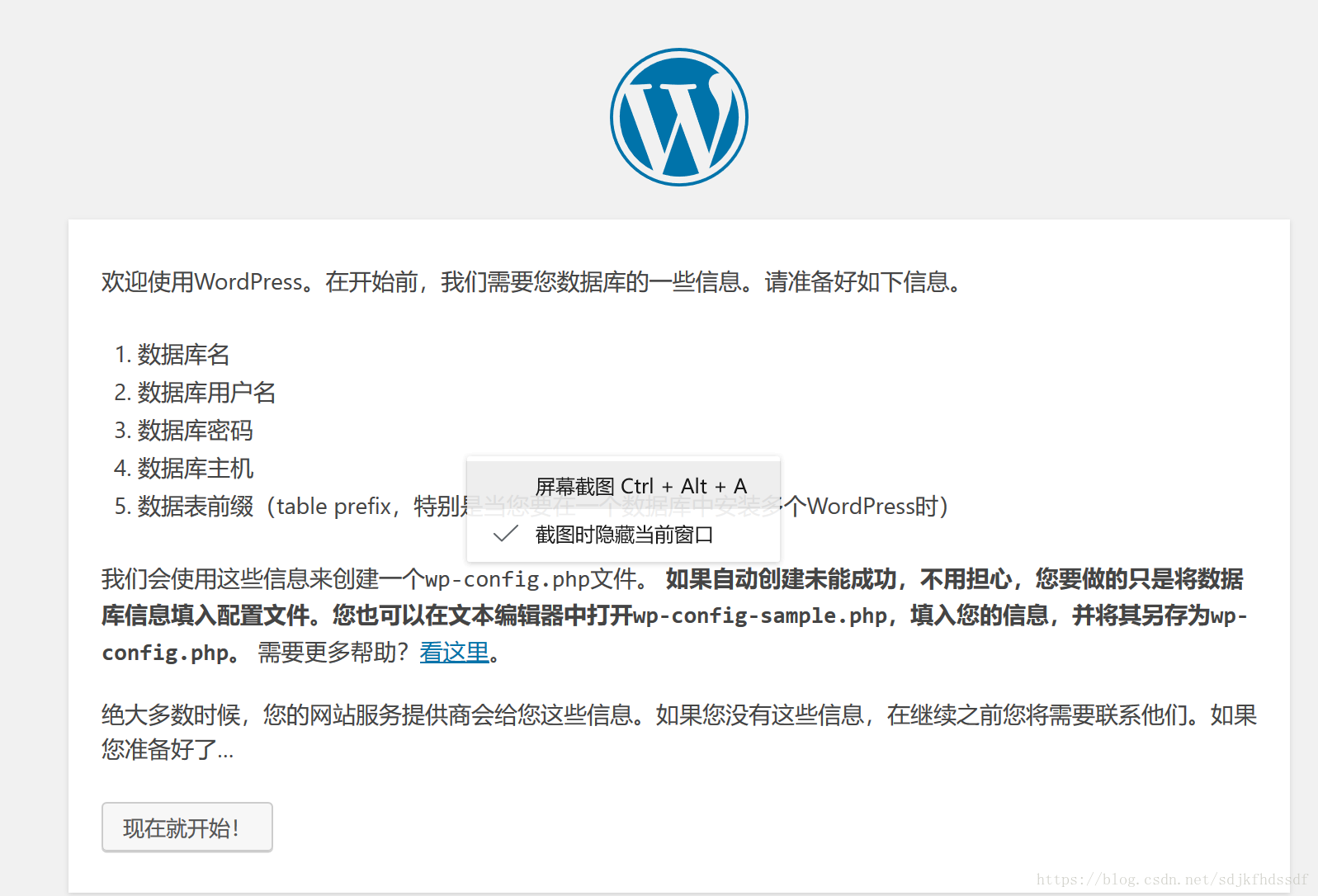This screenshot has width=1318, height=896.
Task: Click the wp-config-sample.php file name text
Action: (x=760, y=615)
